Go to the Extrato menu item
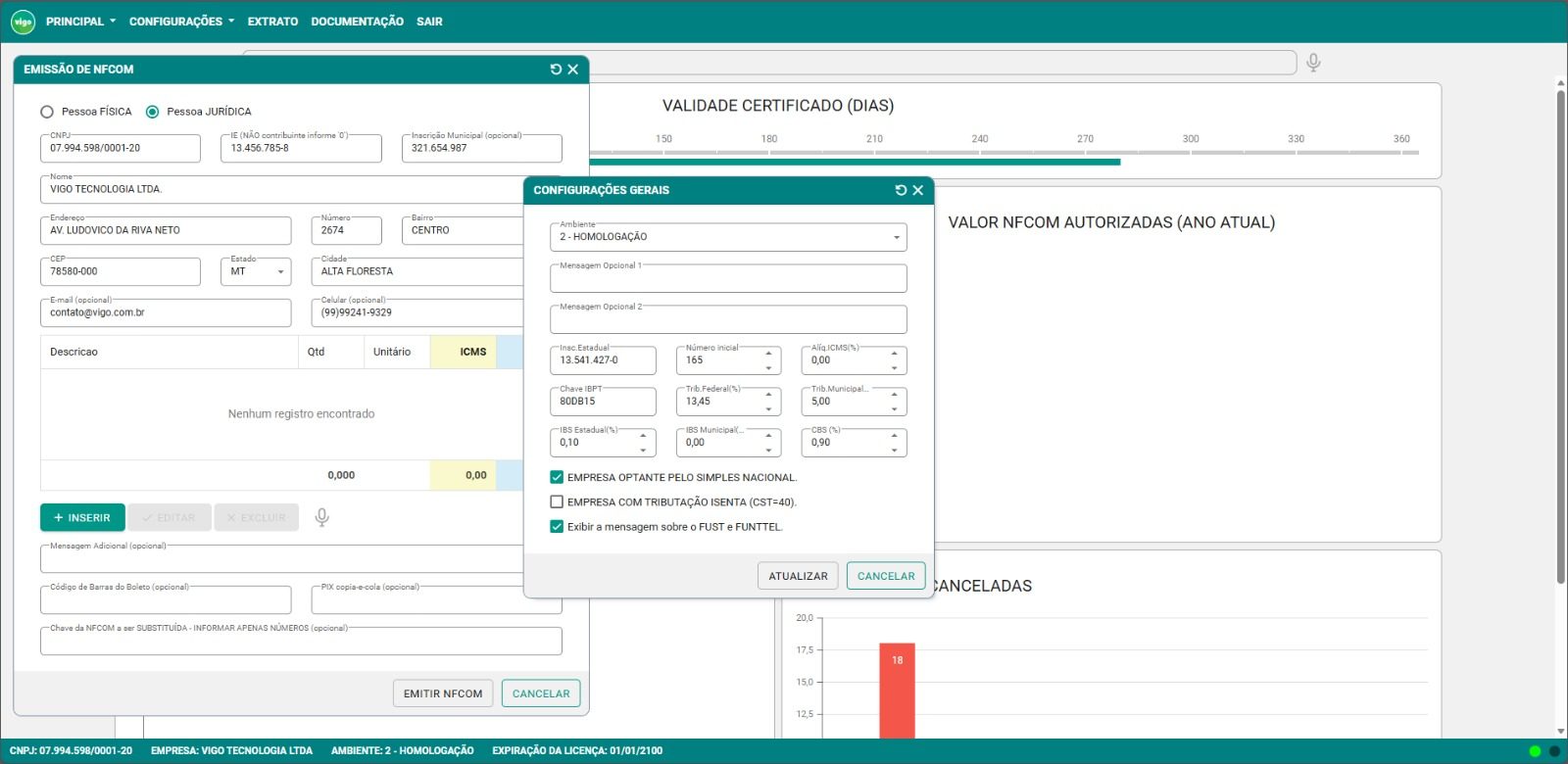 click(x=272, y=22)
